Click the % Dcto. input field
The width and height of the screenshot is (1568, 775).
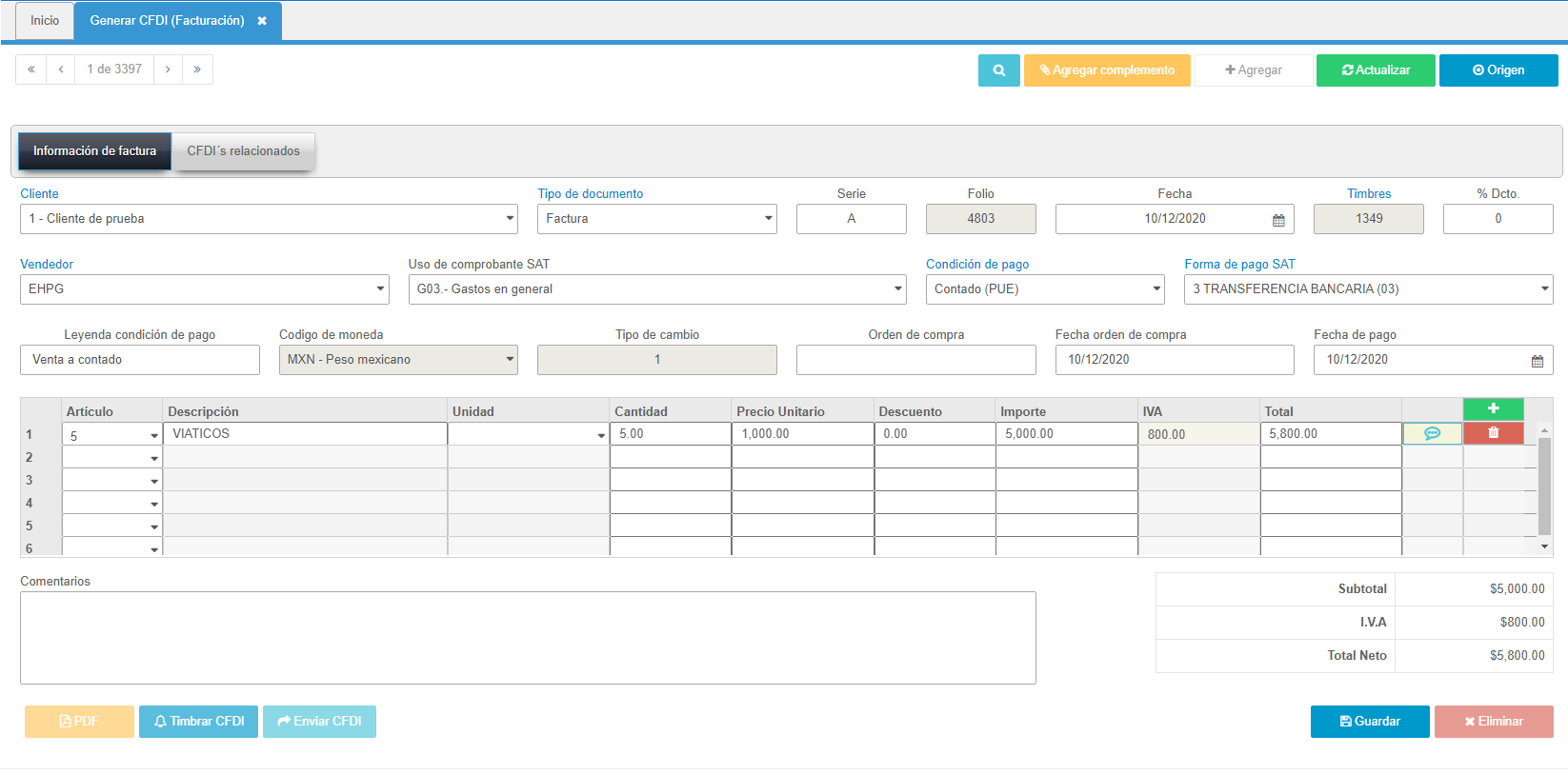[x=1498, y=219]
